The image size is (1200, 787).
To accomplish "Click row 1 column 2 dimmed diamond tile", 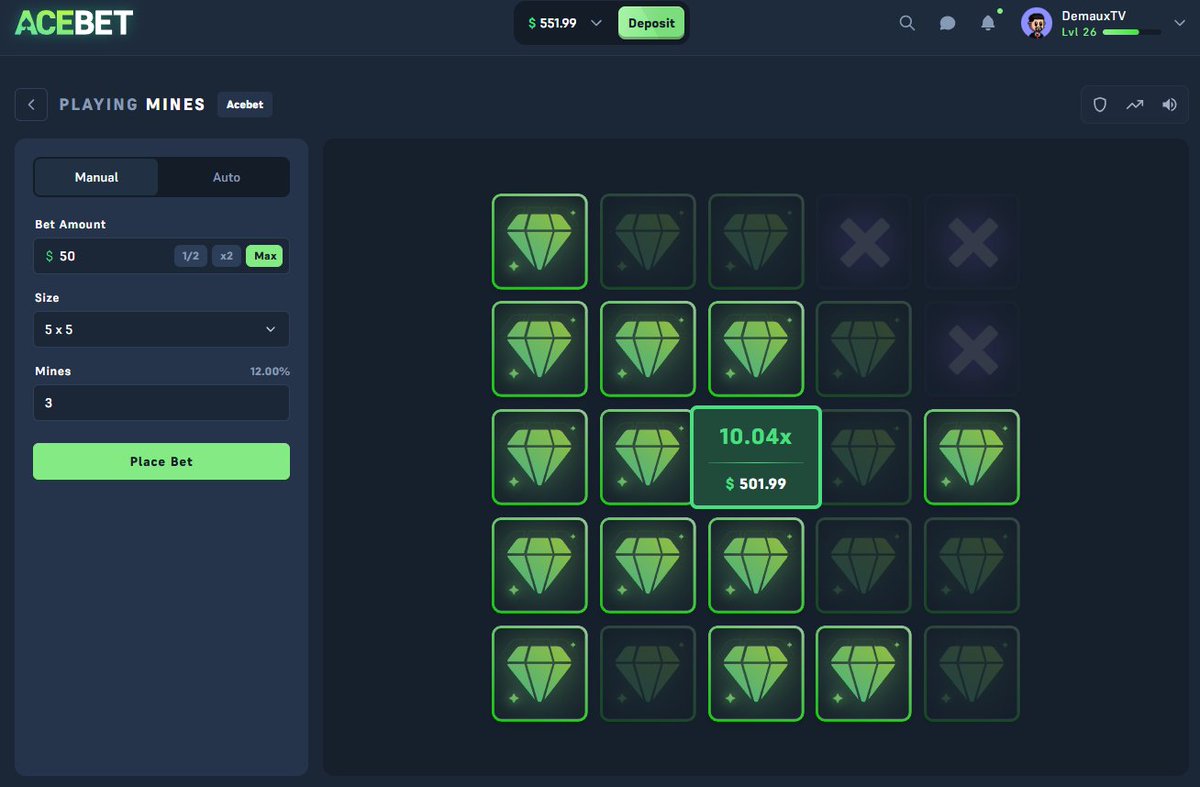I will click(x=648, y=241).
